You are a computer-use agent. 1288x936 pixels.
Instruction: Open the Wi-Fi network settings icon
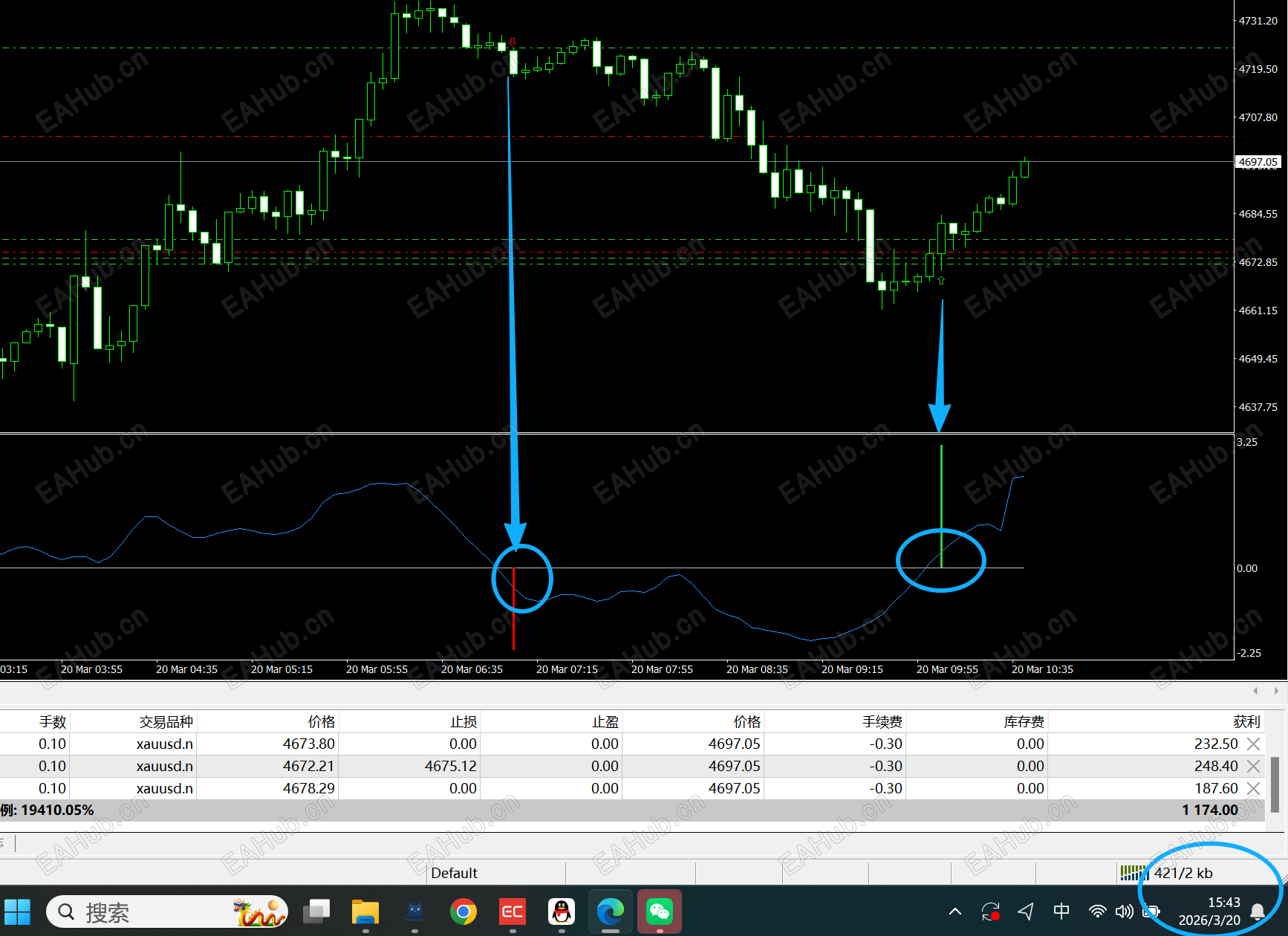point(1097,911)
